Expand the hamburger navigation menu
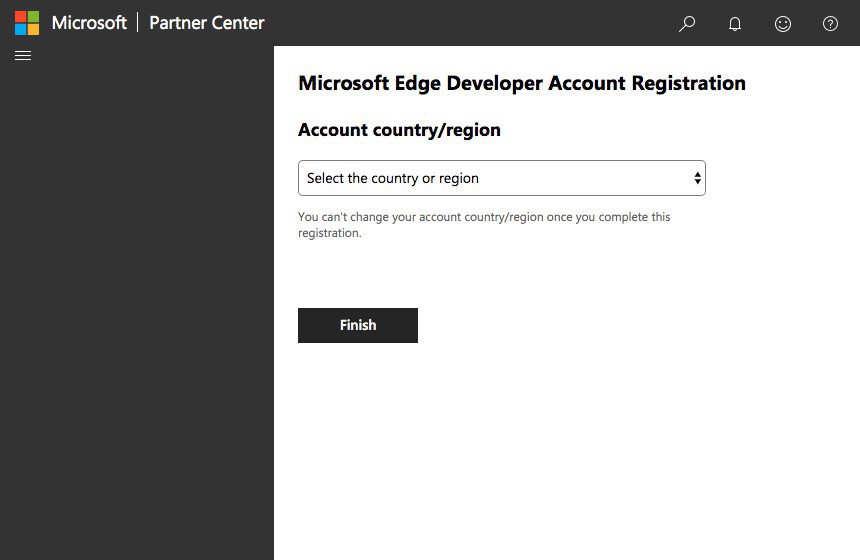Screen dimensions: 860x560 point(23,56)
